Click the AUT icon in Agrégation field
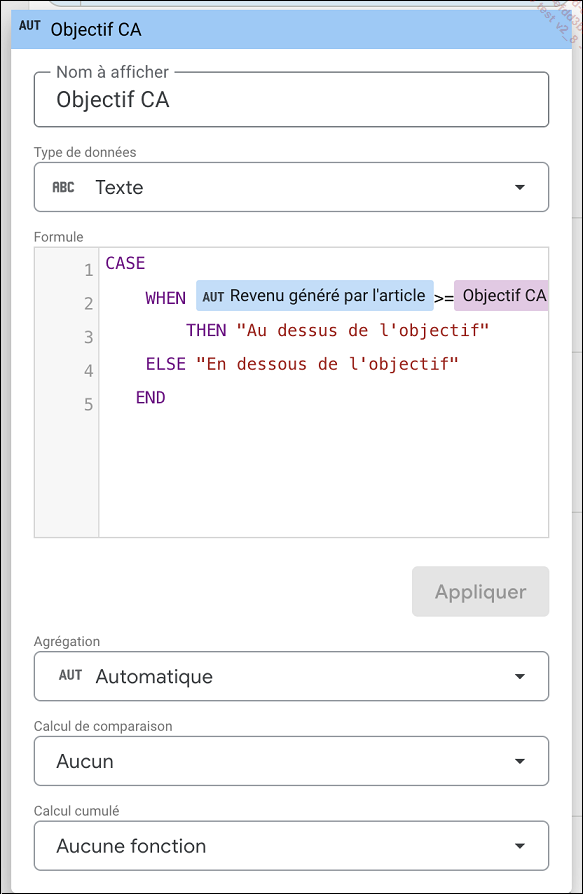Screen dimensions: 583x894 (x=70, y=676)
